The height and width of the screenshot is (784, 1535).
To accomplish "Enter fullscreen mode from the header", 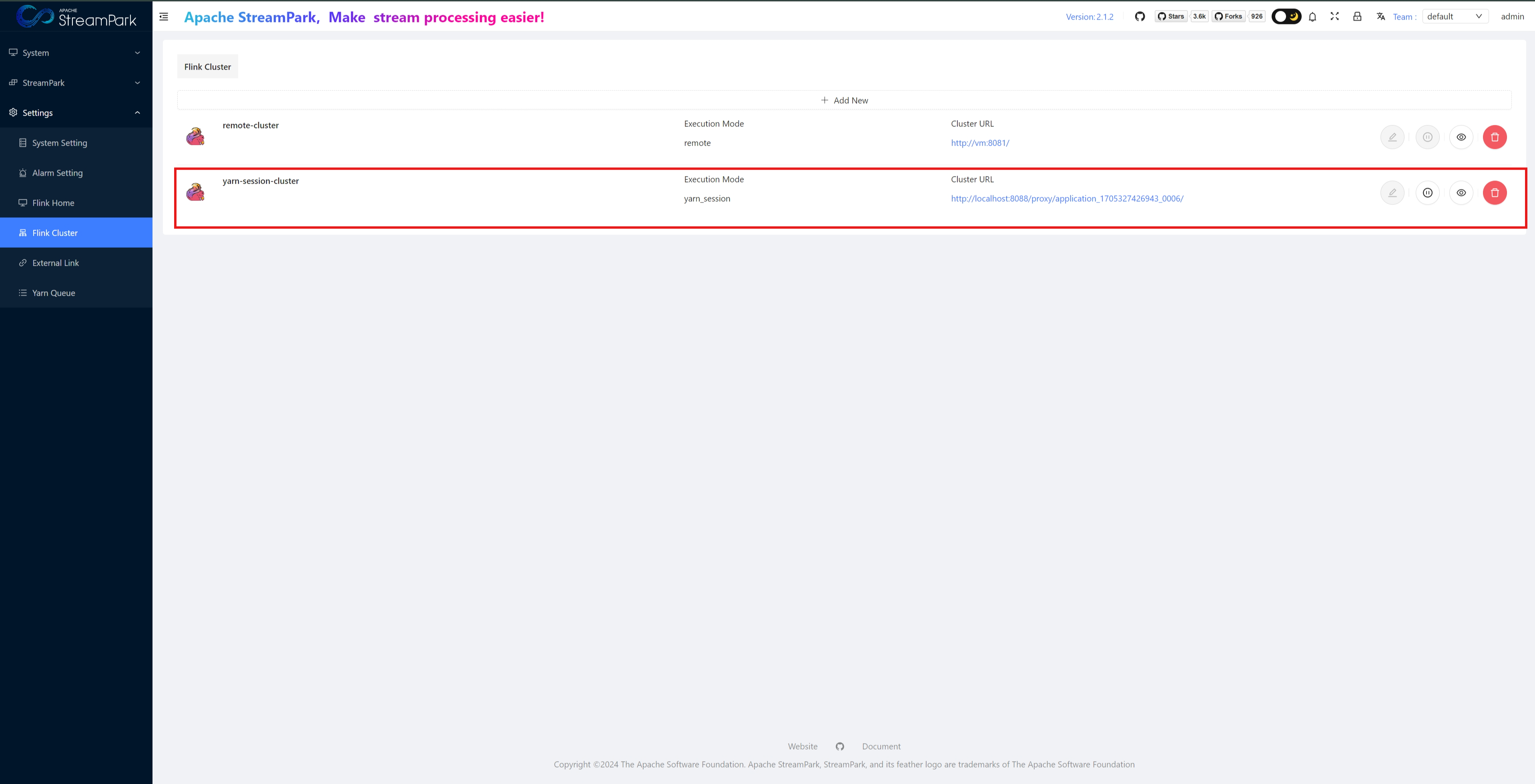I will coord(1335,17).
